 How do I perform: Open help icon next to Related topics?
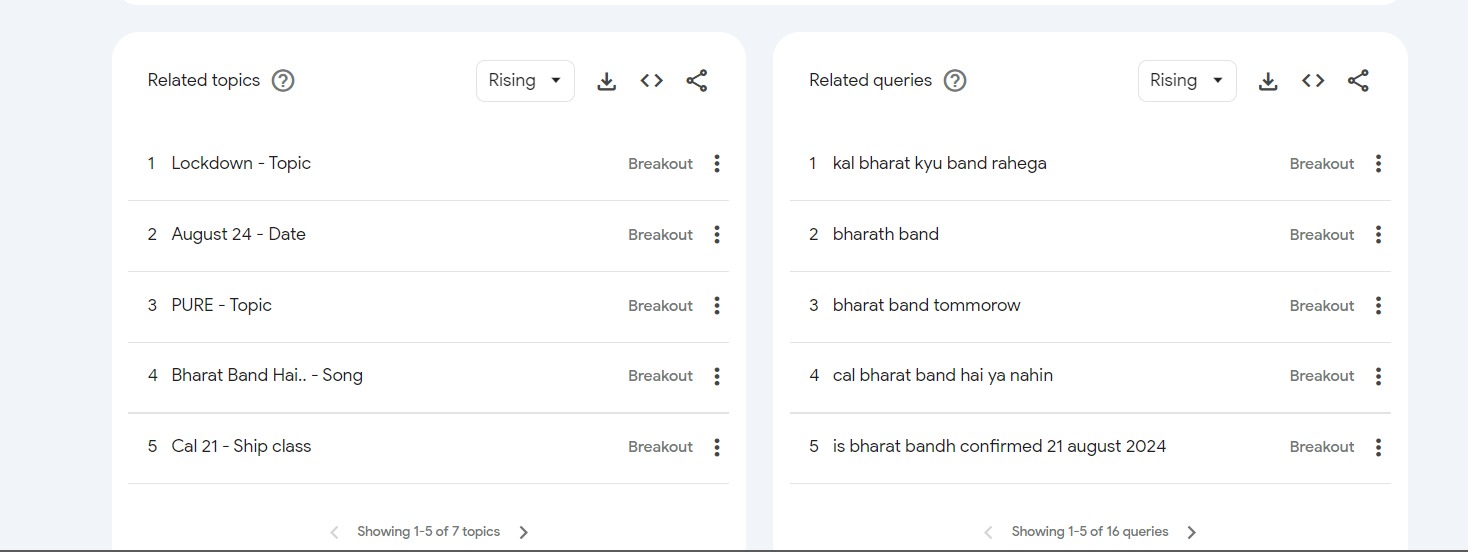coord(283,81)
